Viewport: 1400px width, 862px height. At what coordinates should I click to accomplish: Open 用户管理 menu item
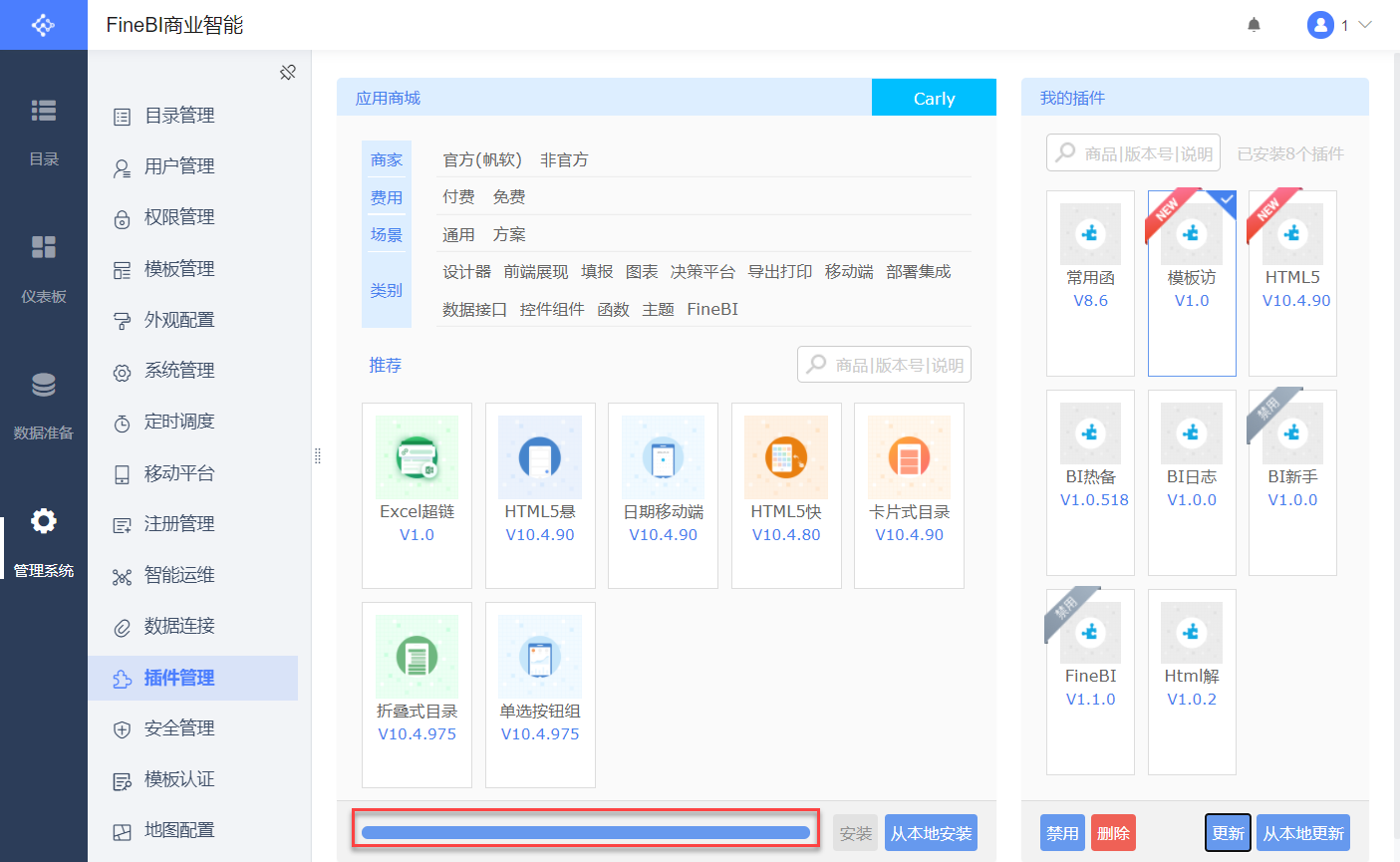tap(192, 166)
